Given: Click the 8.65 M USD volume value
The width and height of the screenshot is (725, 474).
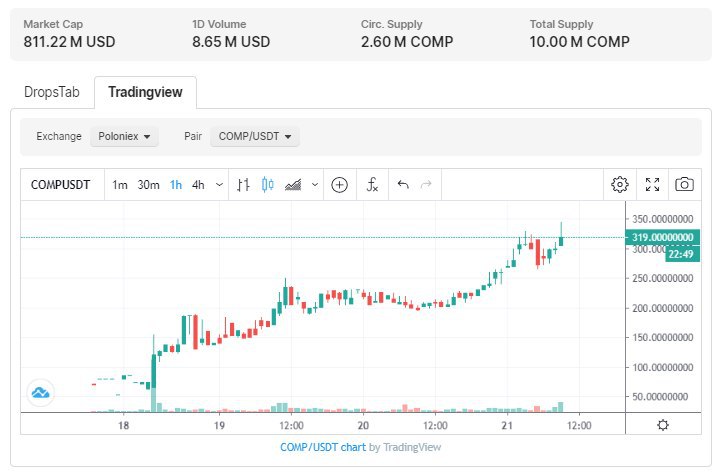Looking at the screenshot, I should click(231, 42).
